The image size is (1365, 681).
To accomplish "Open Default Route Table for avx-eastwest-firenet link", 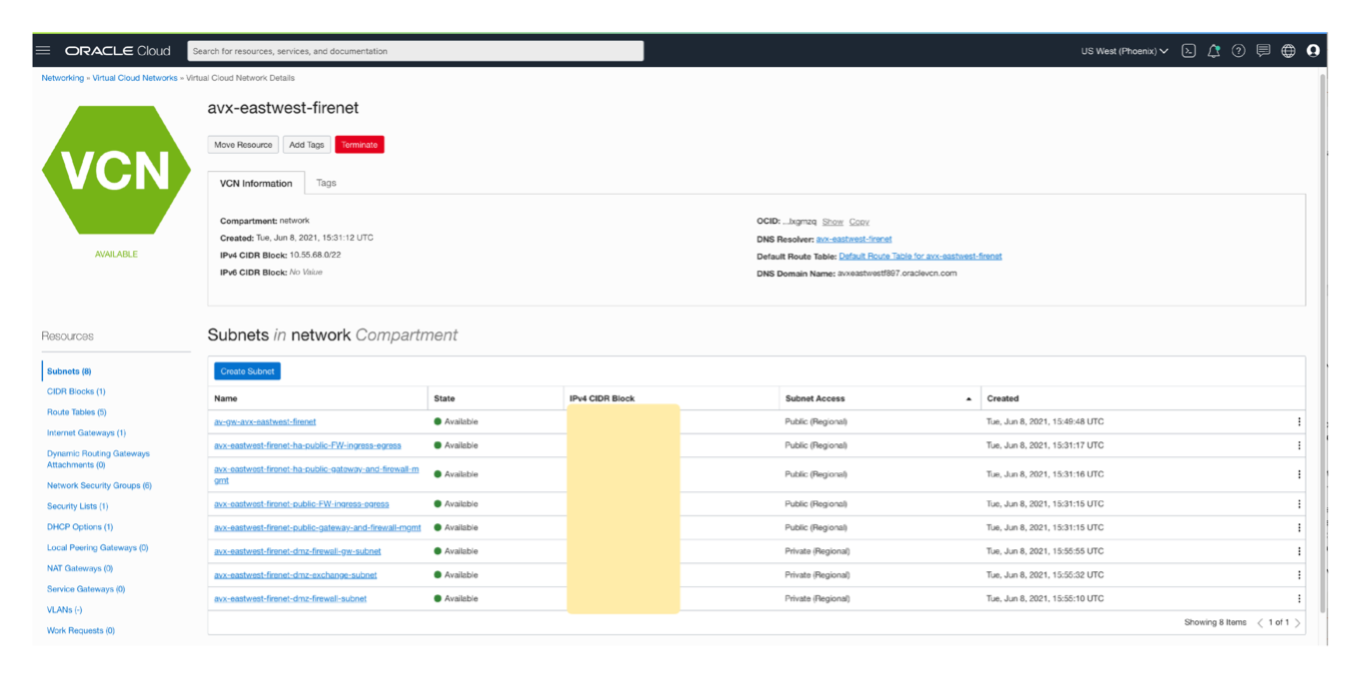I will pos(920,257).
